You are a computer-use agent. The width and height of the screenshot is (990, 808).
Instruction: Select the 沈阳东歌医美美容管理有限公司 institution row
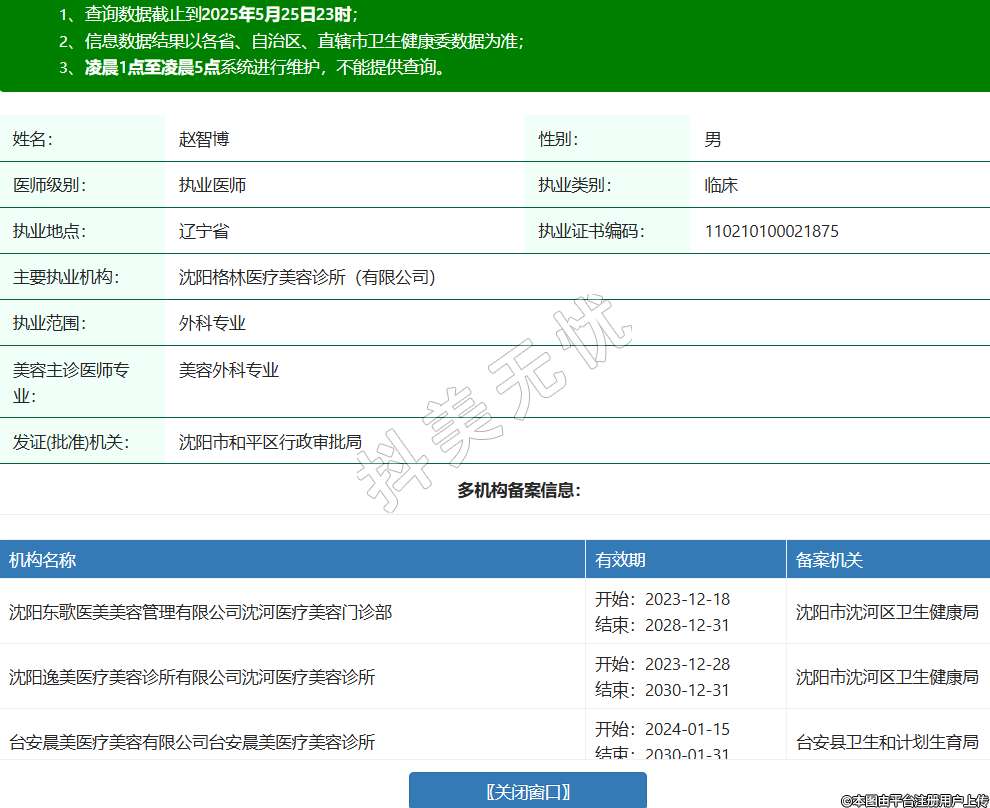point(200,612)
